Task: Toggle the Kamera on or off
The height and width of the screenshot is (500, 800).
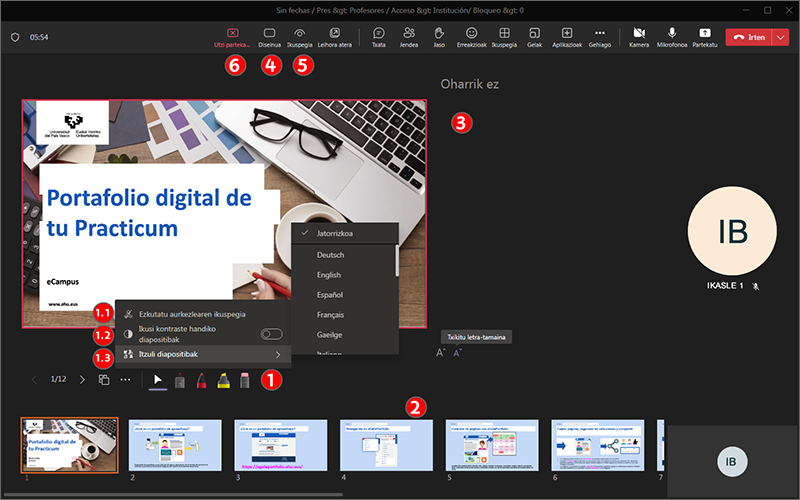Action: point(639,33)
